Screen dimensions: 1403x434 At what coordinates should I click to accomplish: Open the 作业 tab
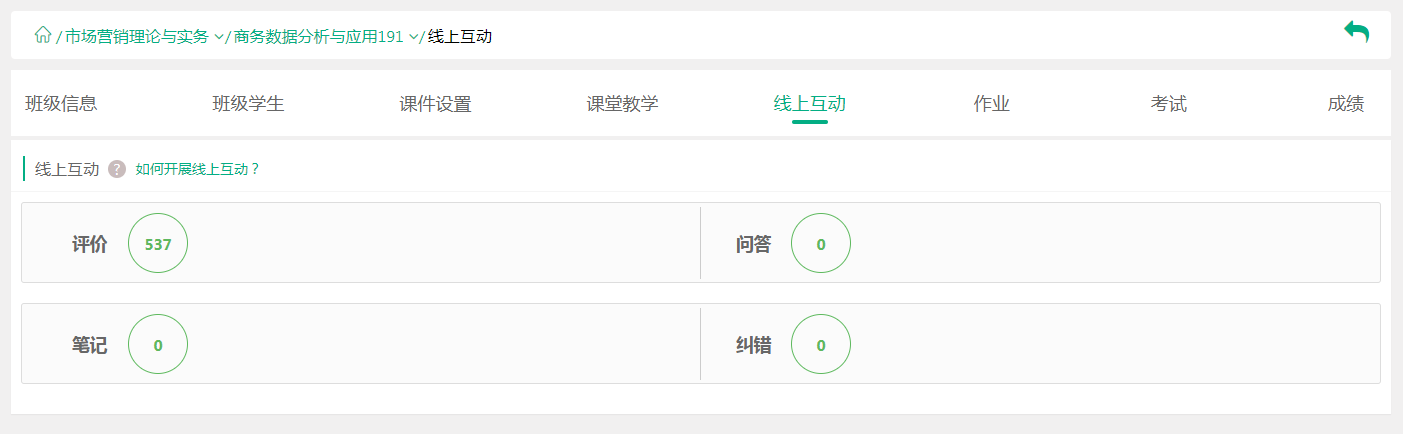(991, 103)
